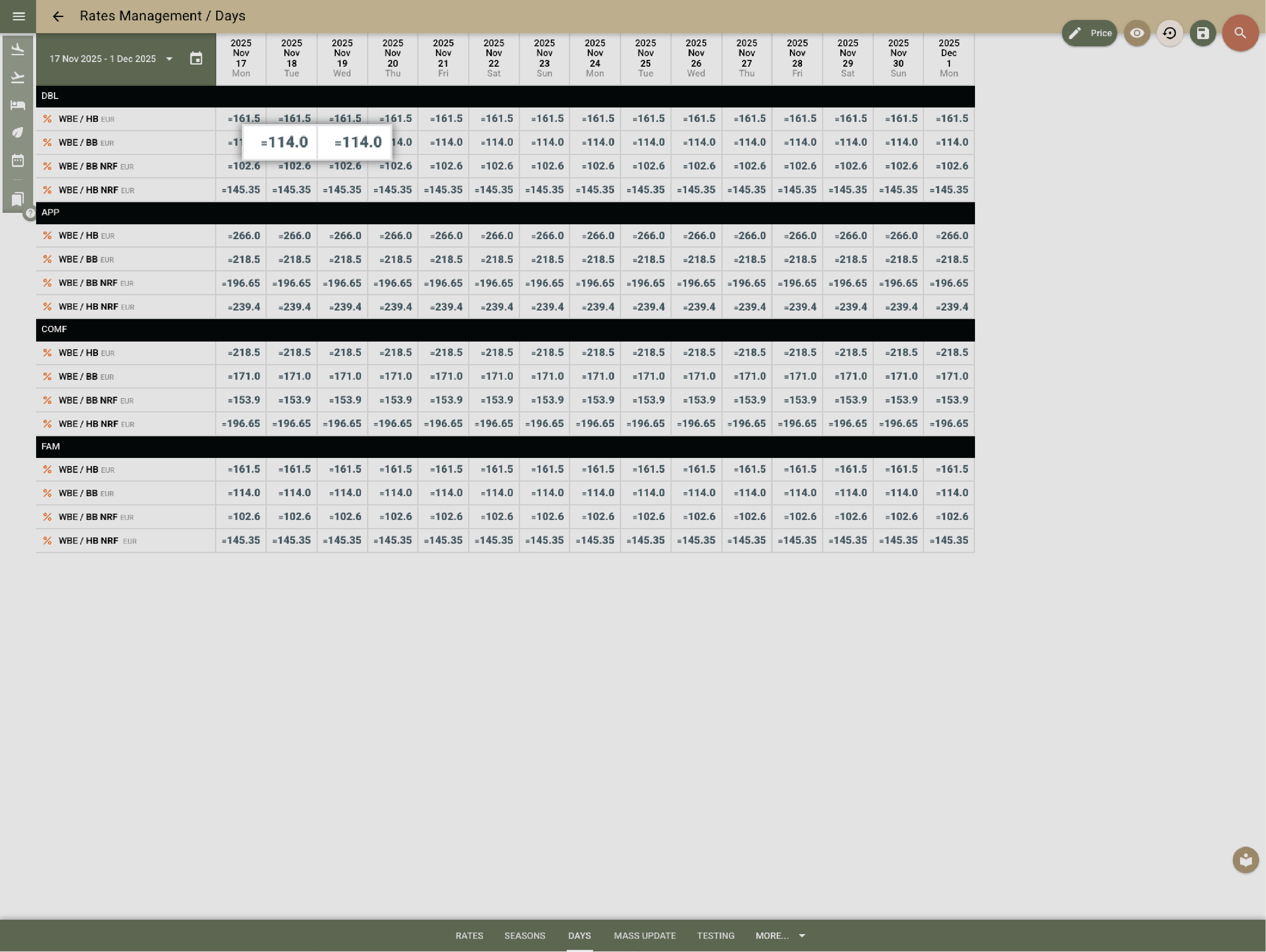This screenshot has height=952, width=1266.
Task: Open the leaf sidebar icon
Action: point(18,132)
